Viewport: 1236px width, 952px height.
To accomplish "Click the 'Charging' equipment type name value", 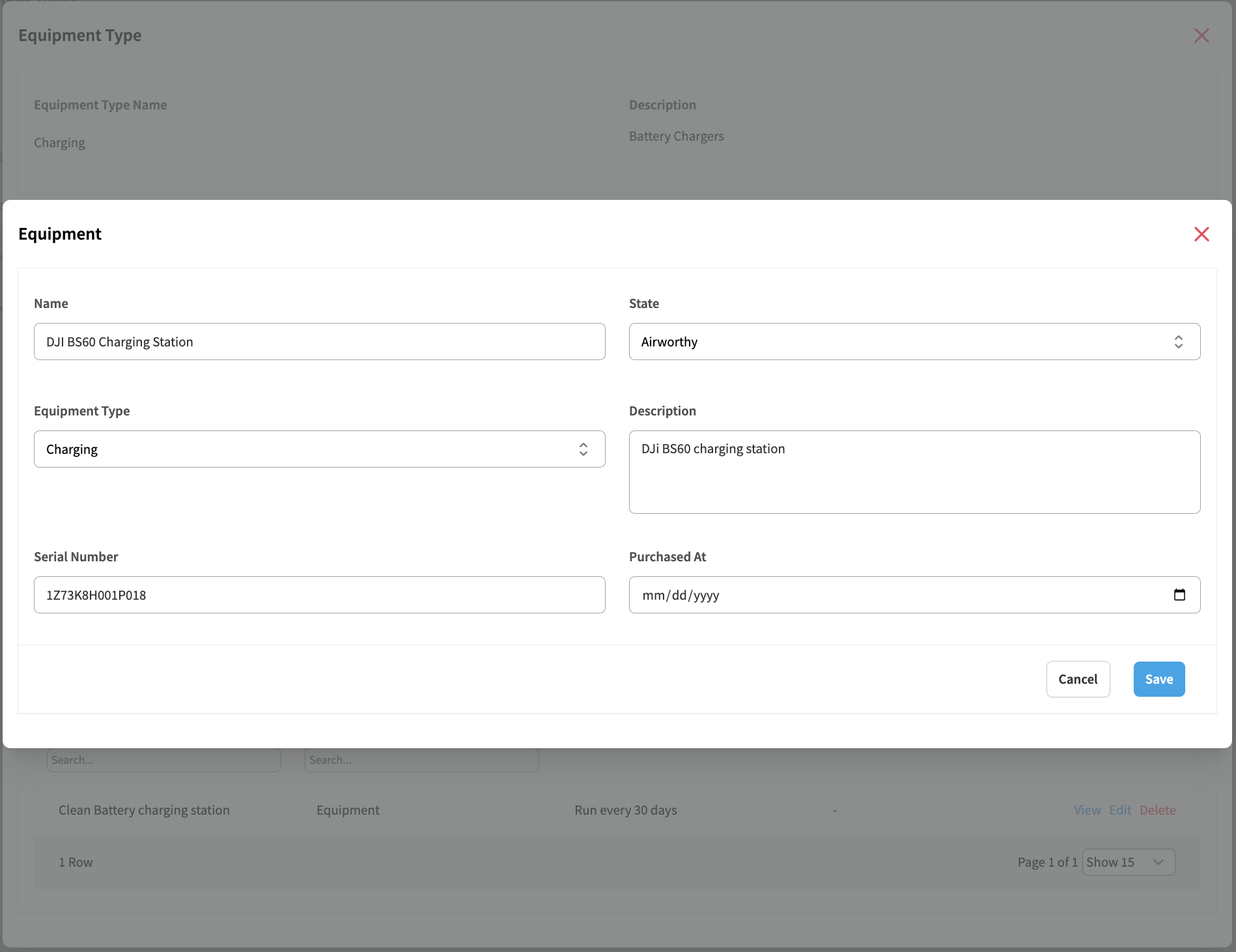I will 59,143.
